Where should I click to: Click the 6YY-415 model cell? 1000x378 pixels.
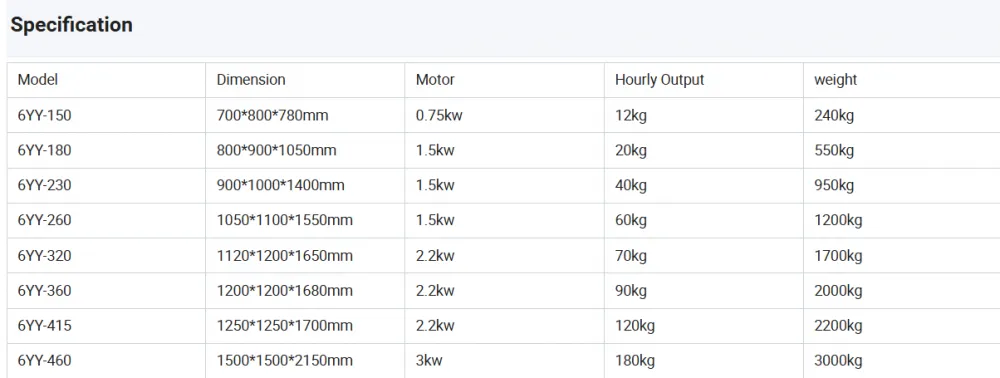click(x=107, y=326)
